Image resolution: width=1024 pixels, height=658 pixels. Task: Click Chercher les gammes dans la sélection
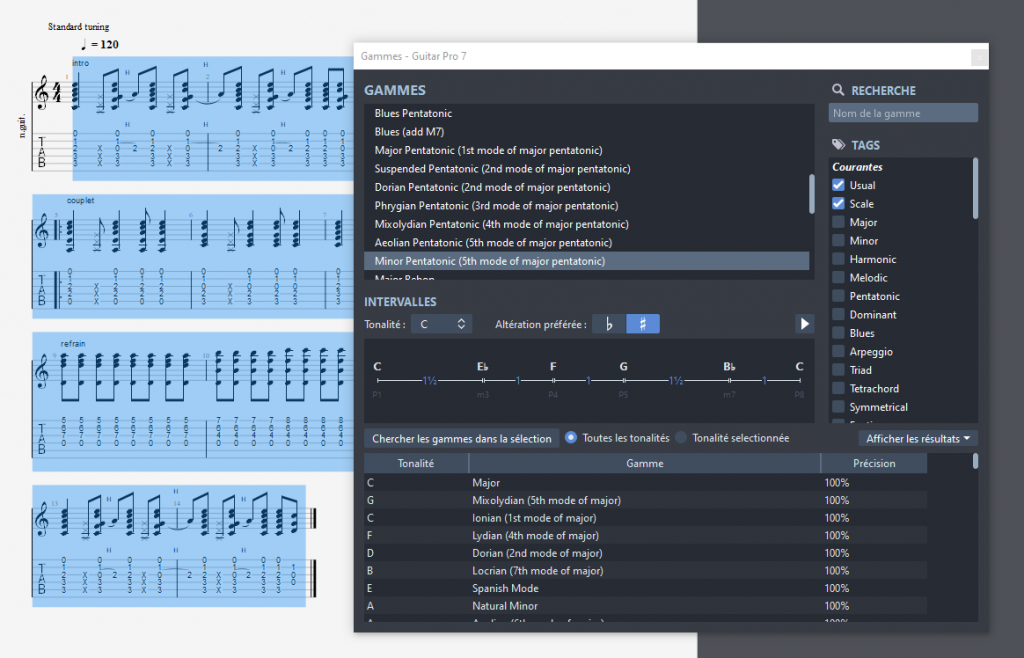(461, 438)
